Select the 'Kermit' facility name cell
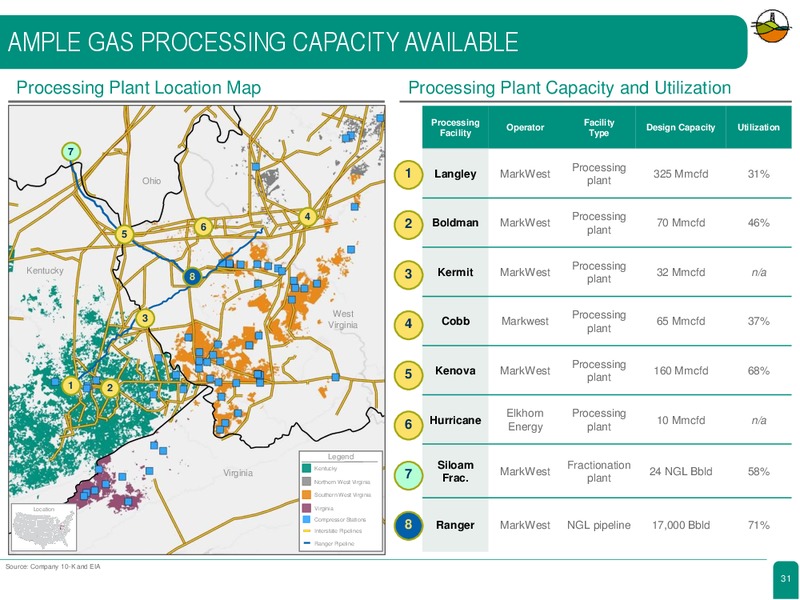 pyautogui.click(x=455, y=272)
